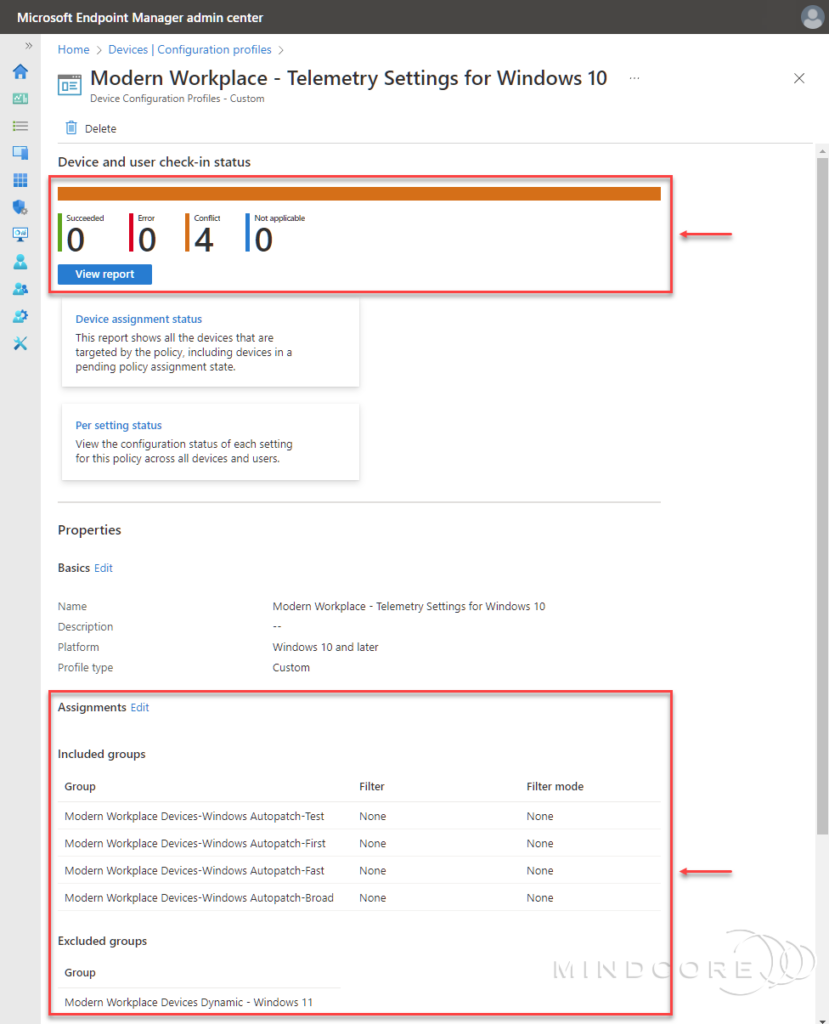Open Apps grid icon in sidebar
The height and width of the screenshot is (1024, 829).
click(20, 180)
